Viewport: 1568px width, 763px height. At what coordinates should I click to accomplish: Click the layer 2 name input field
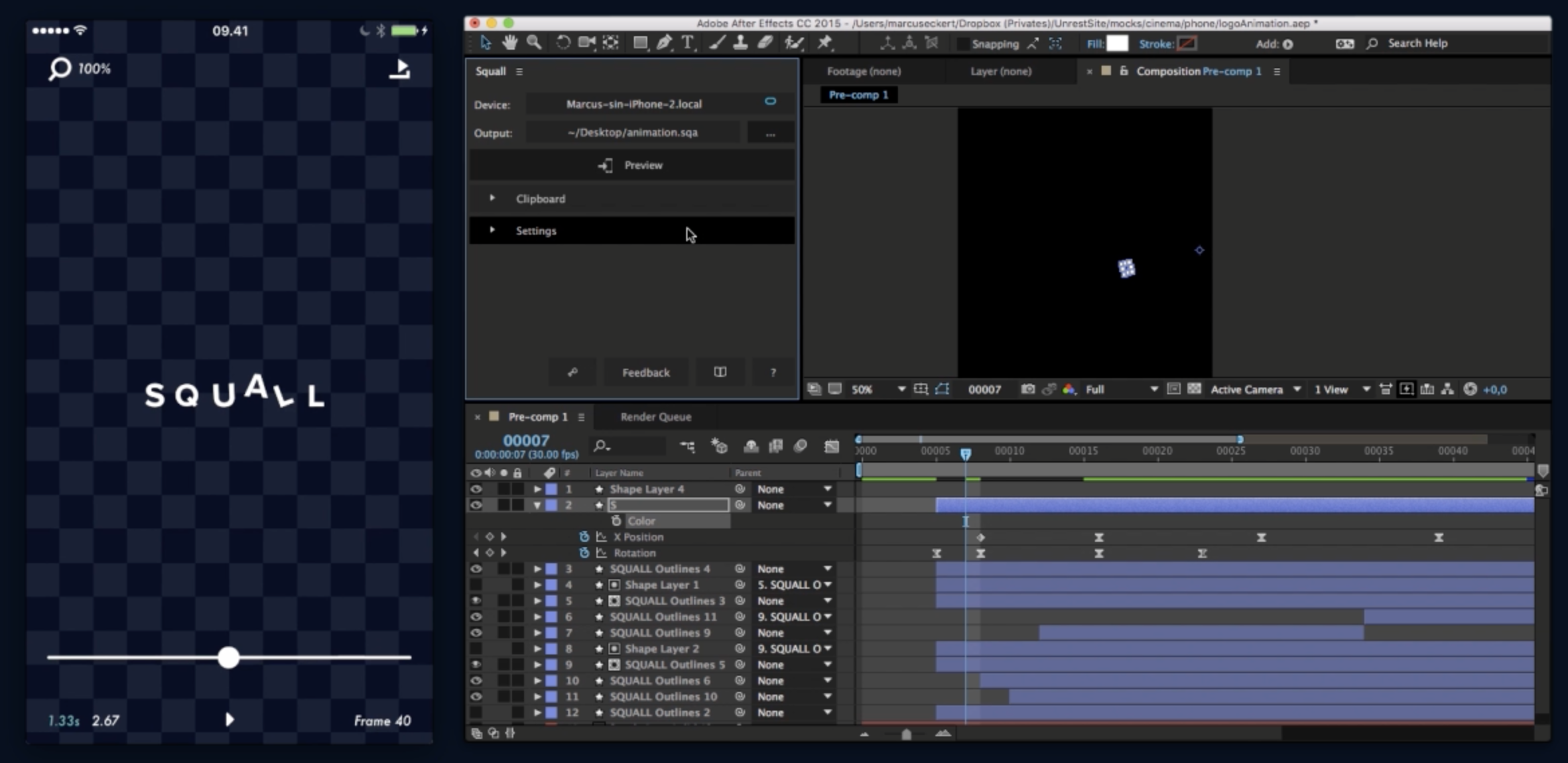point(668,505)
